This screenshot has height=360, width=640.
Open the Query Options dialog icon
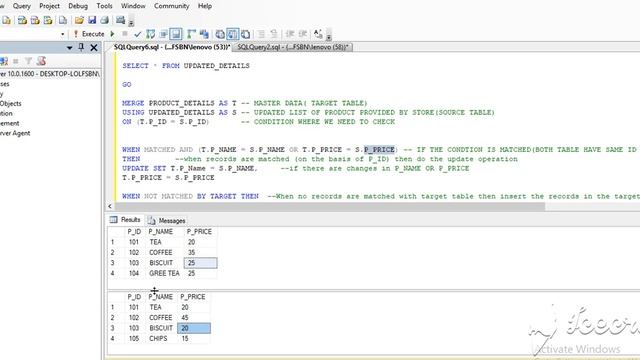coord(164,34)
